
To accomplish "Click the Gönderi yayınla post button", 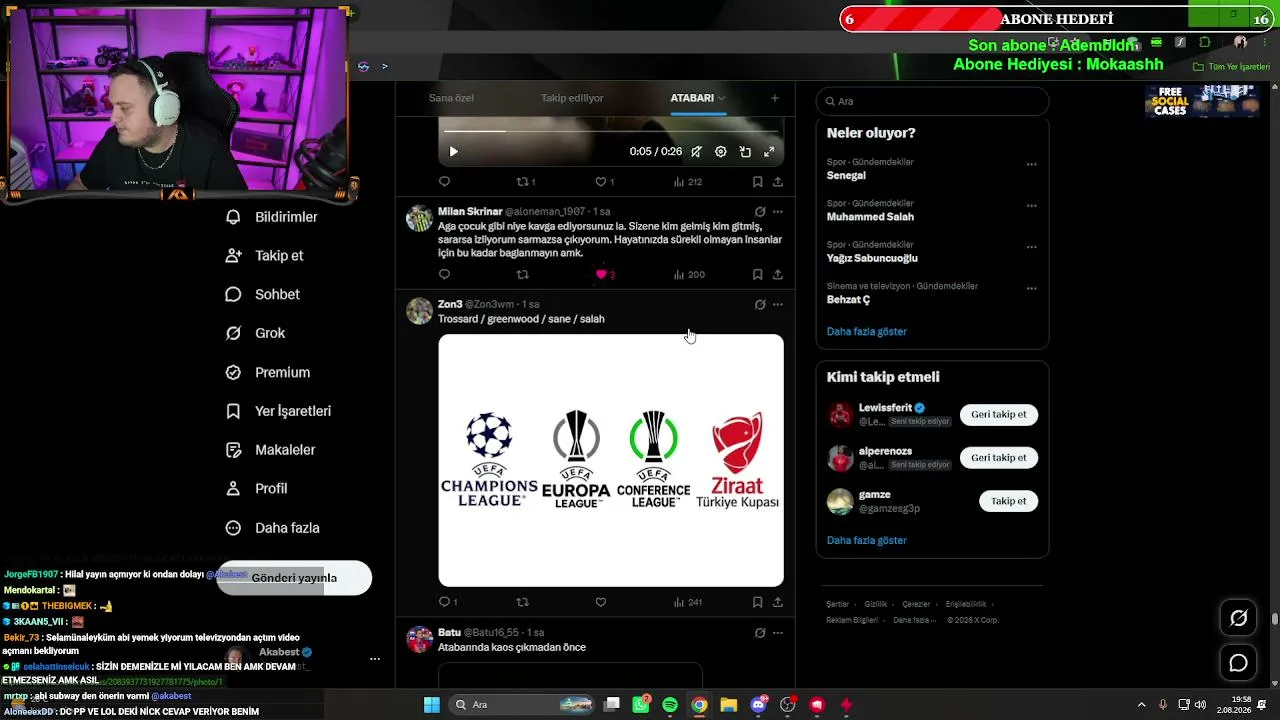I will 294,578.
